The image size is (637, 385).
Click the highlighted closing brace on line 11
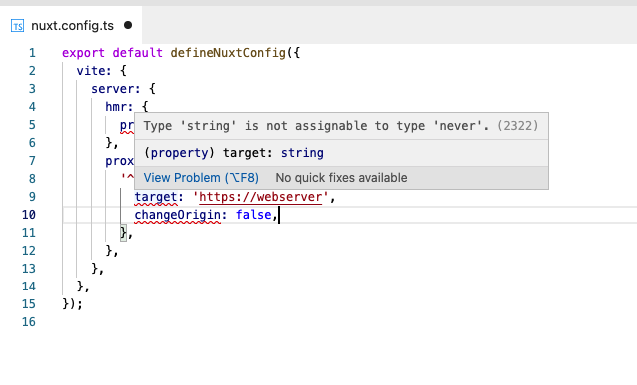tap(124, 233)
